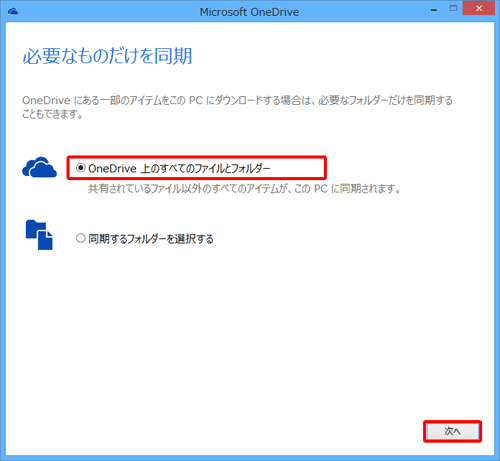Screen dimensions: 500x461
Task: Close the Microsoft OneDrive window
Action: [479, 8]
